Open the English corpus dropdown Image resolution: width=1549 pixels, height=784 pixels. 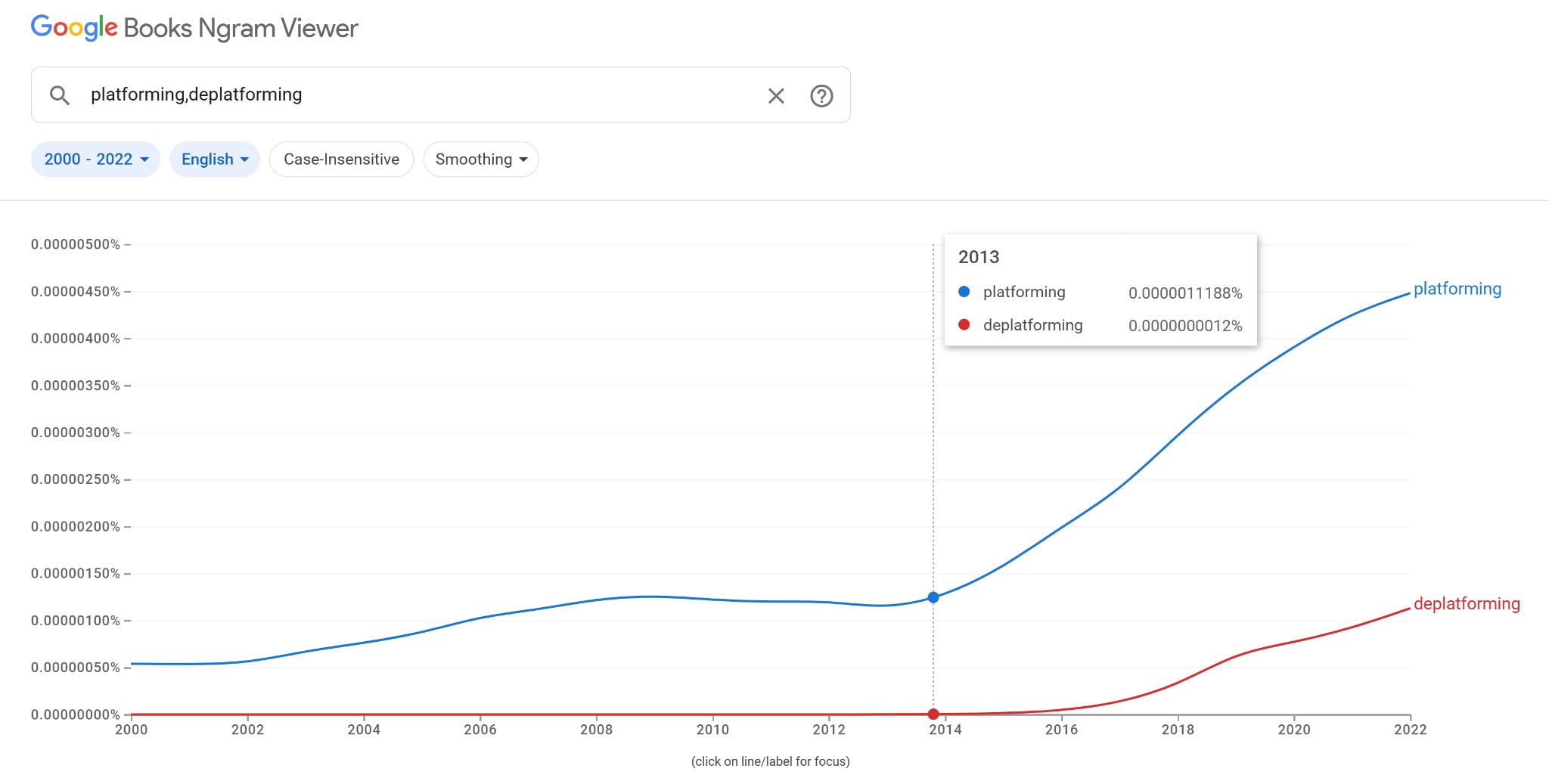[215, 160]
